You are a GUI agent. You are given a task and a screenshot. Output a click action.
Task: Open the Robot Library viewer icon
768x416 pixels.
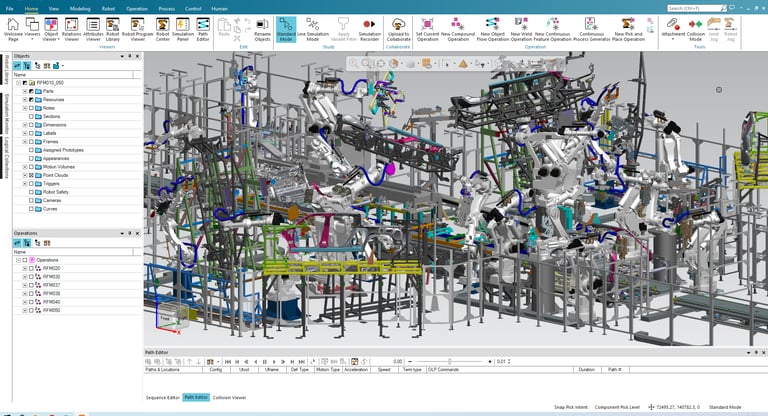(113, 29)
